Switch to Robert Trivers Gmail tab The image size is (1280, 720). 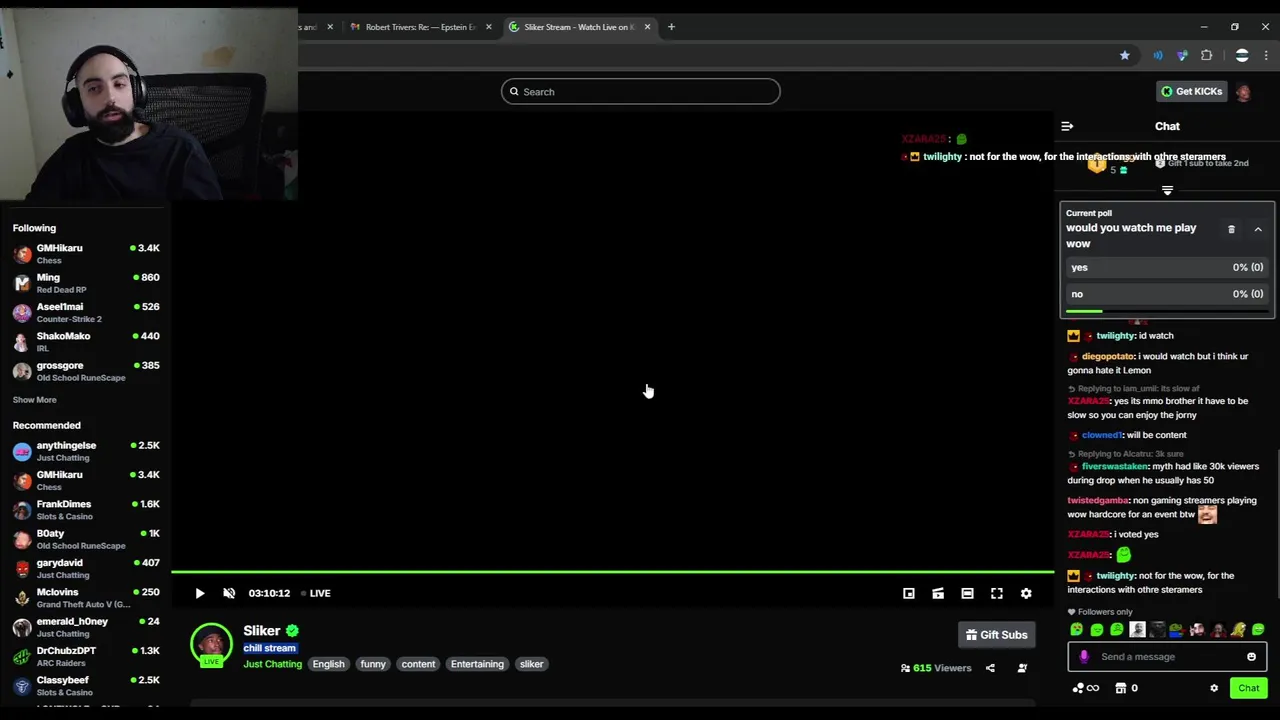(419, 27)
